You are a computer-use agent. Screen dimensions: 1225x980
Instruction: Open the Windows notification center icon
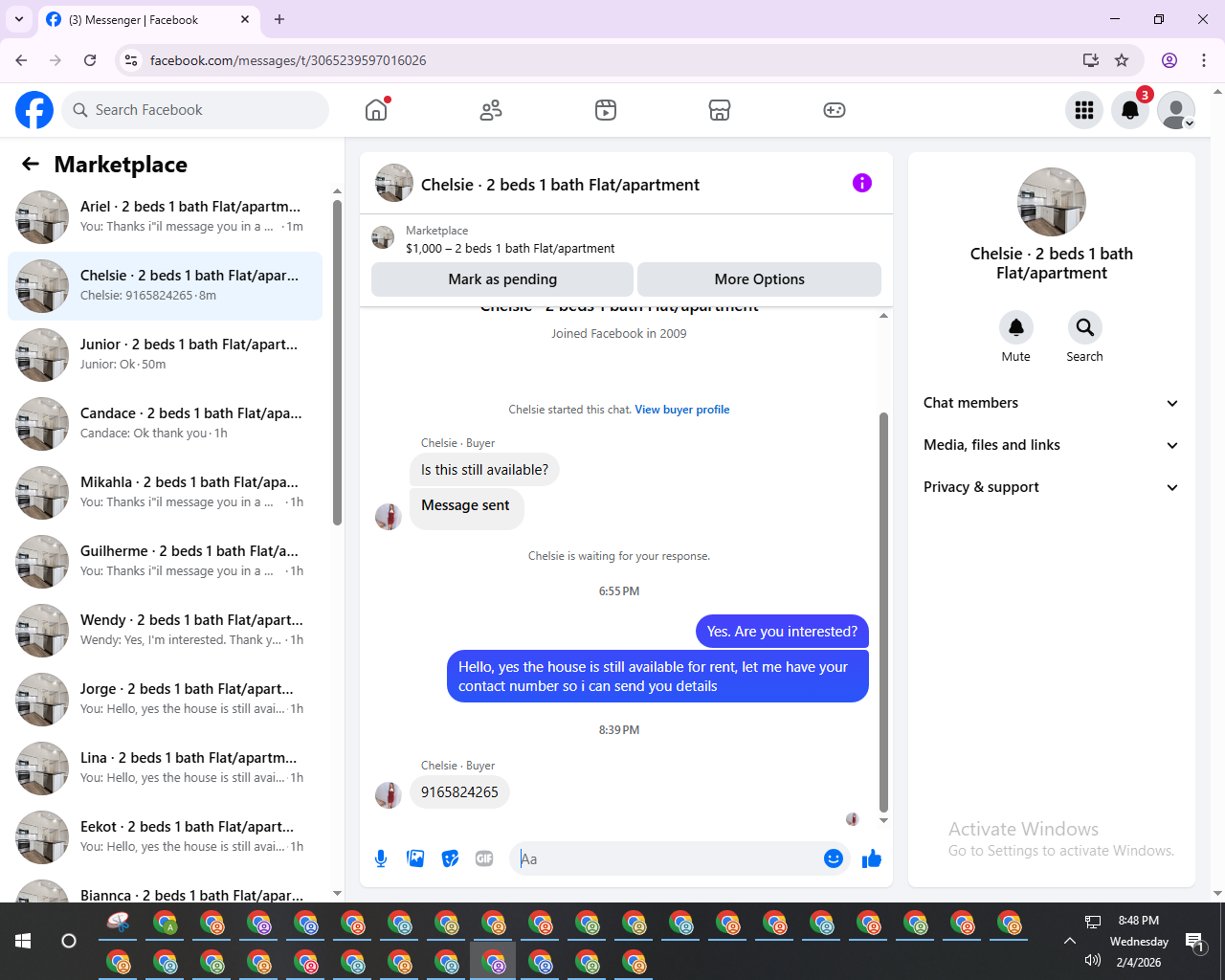pyautogui.click(x=1194, y=941)
